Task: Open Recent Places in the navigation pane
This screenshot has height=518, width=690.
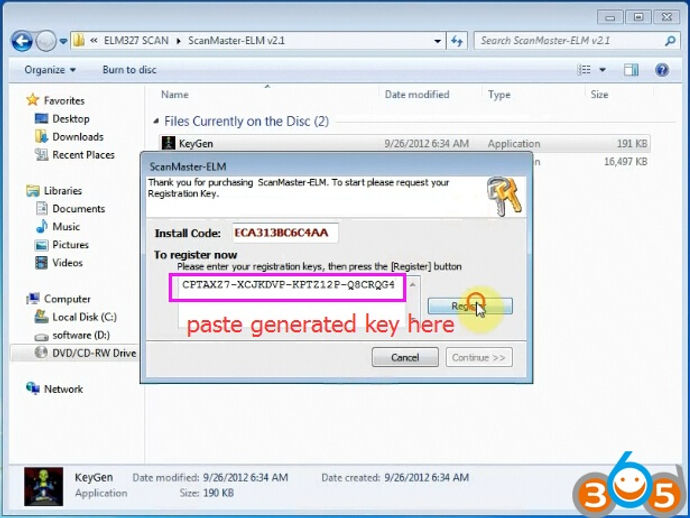Action: pos(83,155)
